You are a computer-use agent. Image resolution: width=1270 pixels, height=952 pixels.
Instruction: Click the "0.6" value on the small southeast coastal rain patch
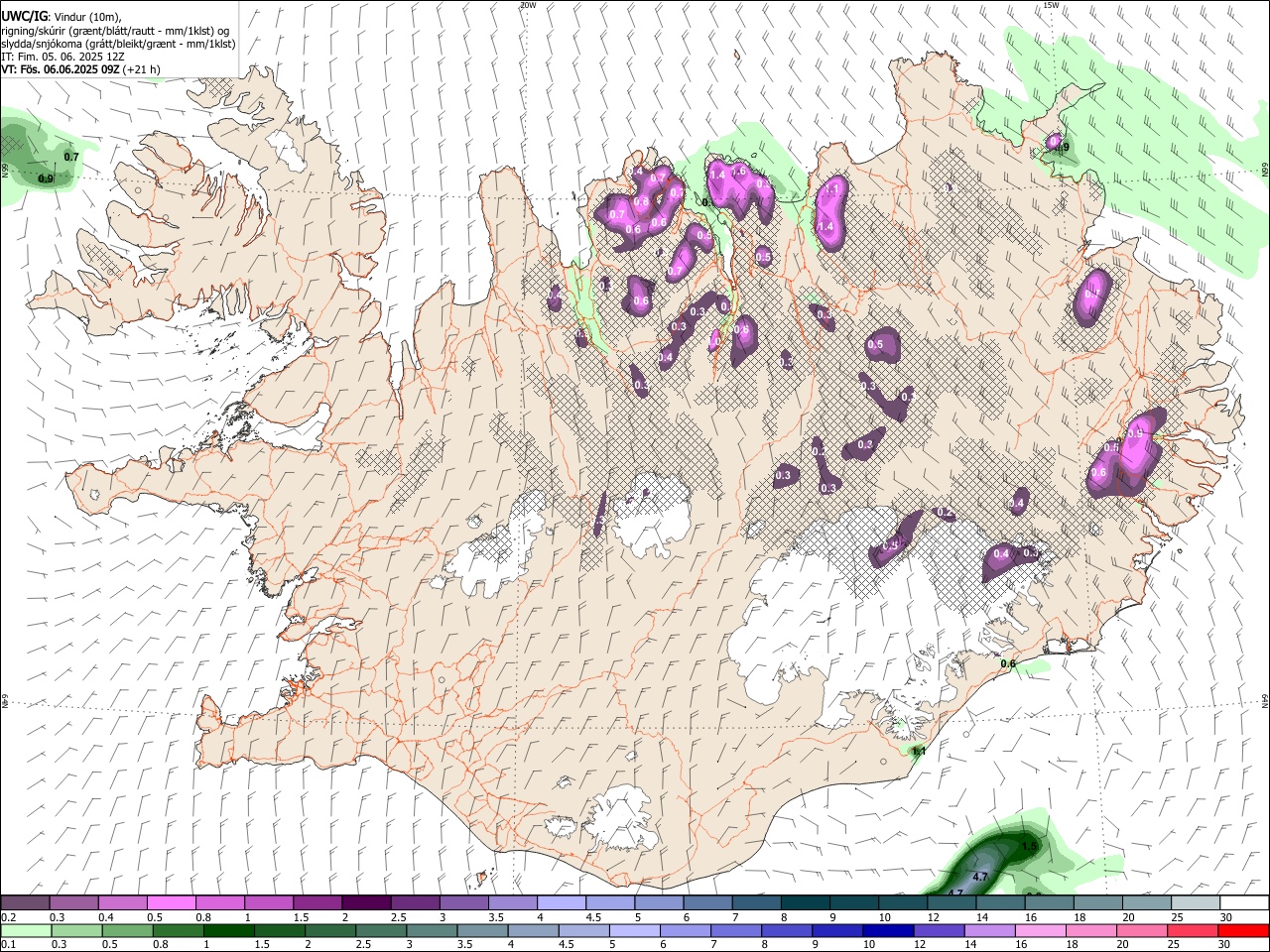(x=1008, y=664)
